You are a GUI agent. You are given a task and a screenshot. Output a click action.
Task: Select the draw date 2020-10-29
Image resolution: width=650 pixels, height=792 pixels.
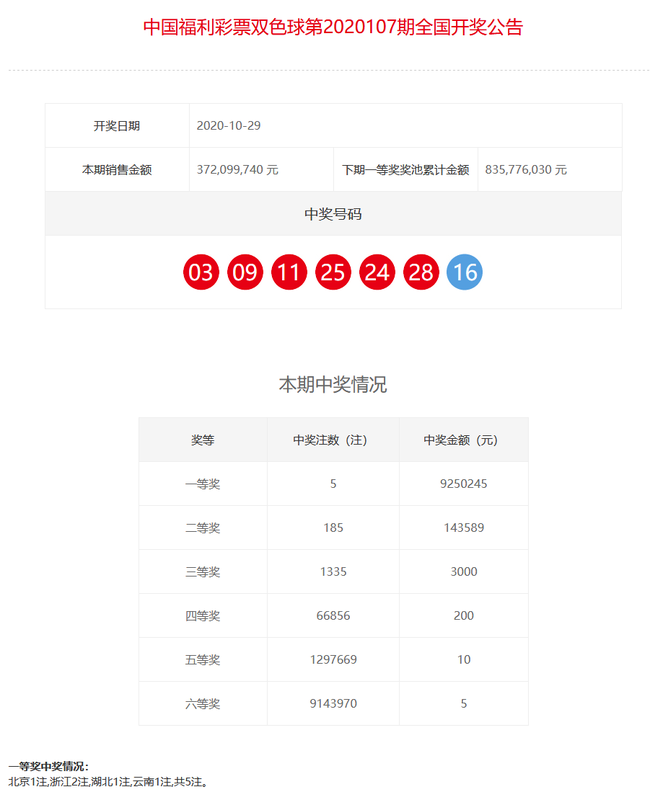click(x=228, y=126)
